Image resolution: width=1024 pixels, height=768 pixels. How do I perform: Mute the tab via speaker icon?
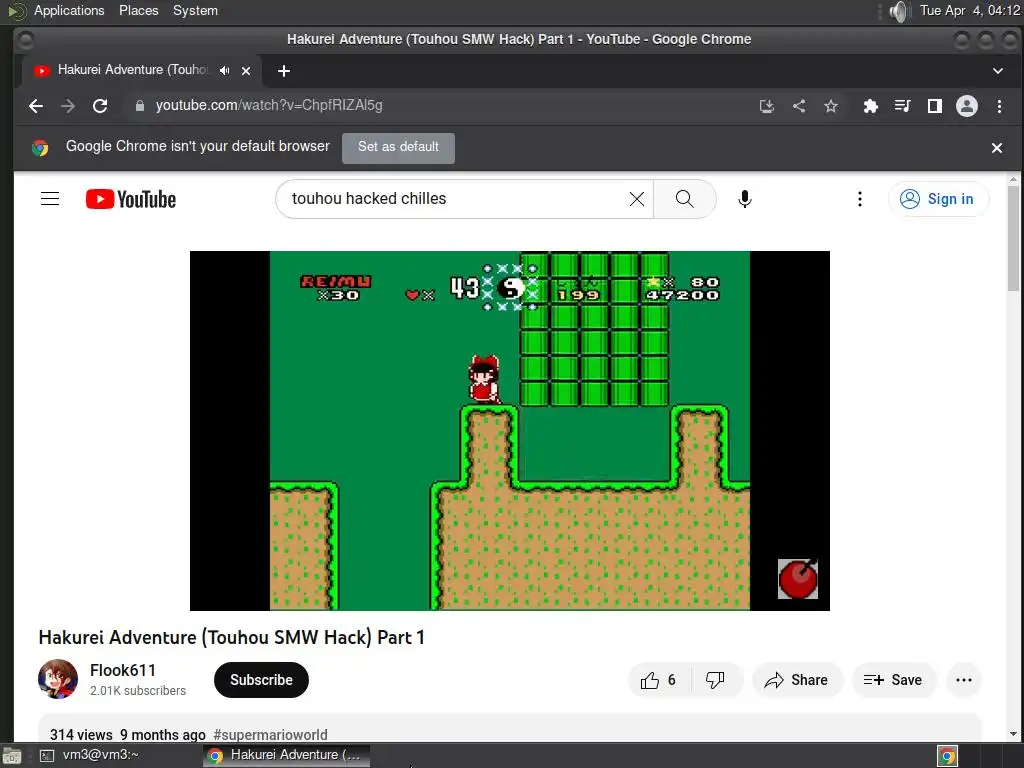click(x=225, y=71)
